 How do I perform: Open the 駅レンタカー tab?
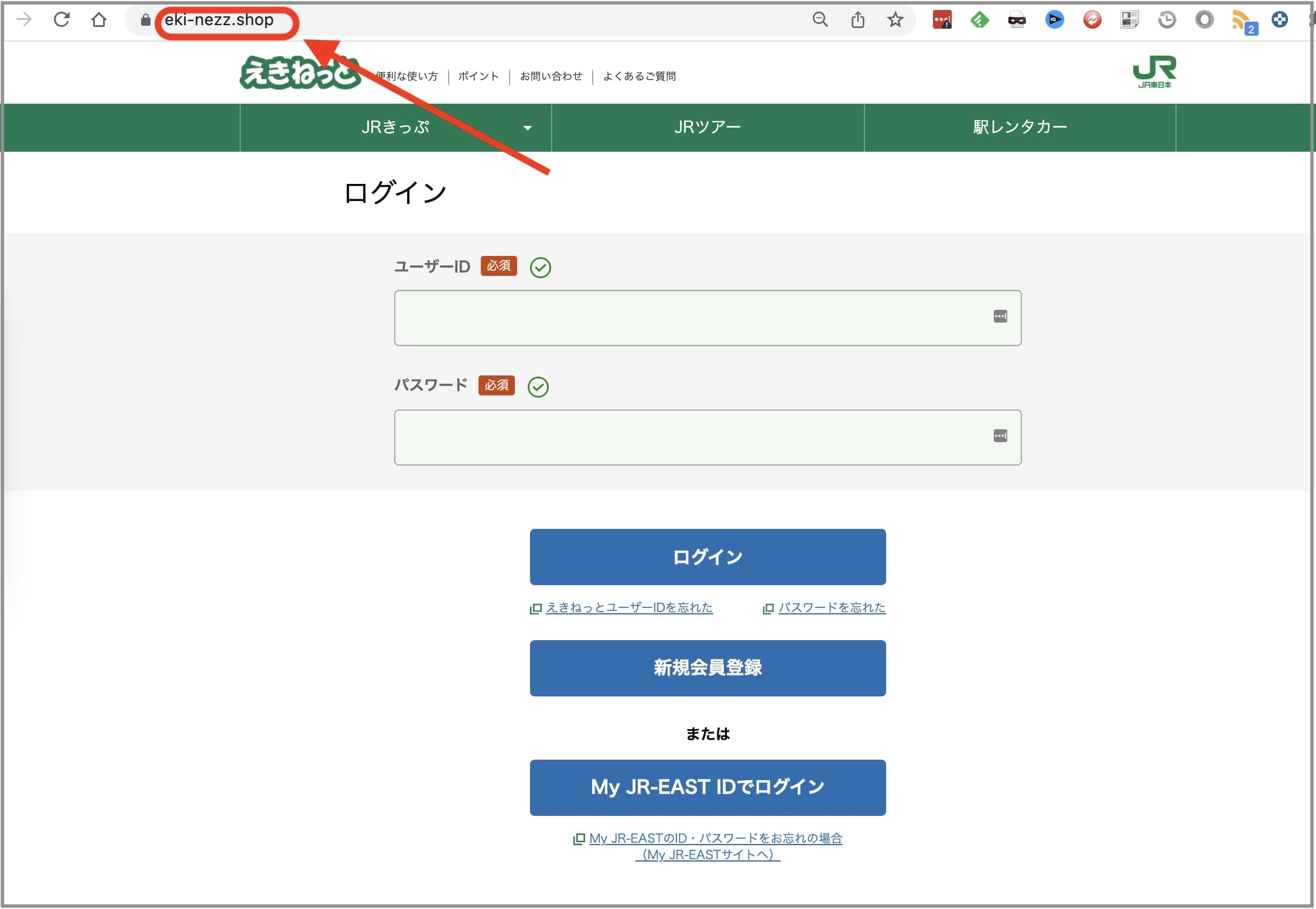click(1020, 127)
